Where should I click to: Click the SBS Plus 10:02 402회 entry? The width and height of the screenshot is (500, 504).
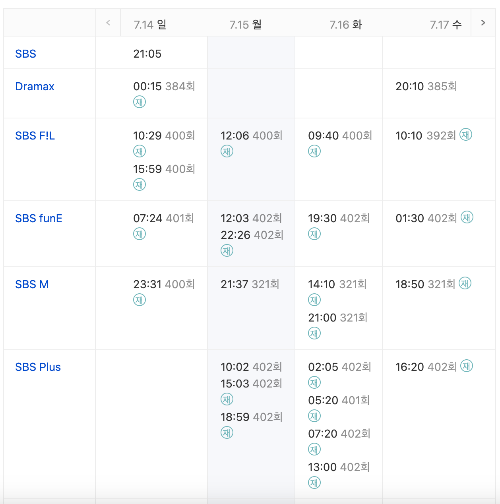251,367
